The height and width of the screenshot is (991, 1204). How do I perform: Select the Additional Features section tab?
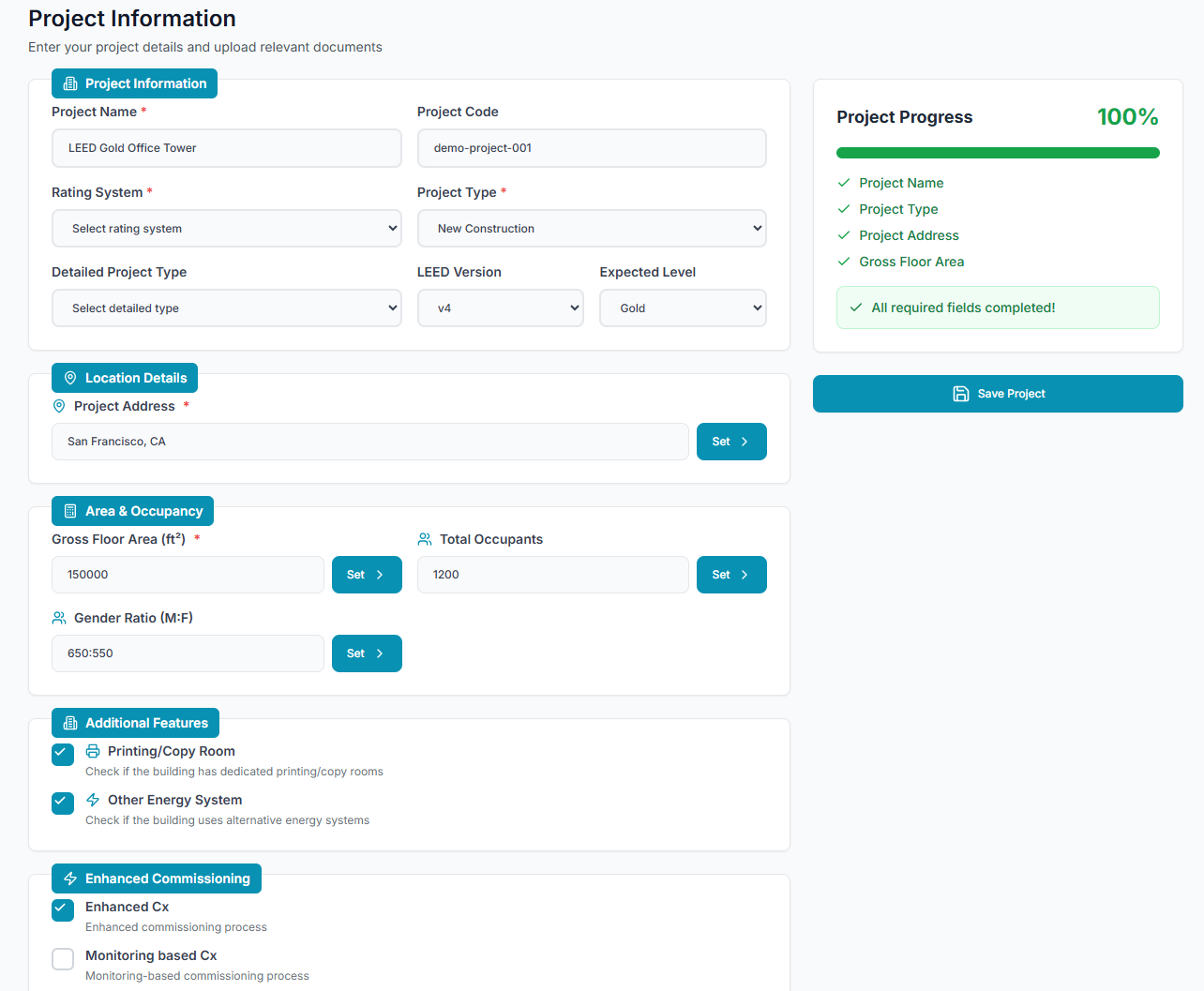pyautogui.click(x=135, y=723)
